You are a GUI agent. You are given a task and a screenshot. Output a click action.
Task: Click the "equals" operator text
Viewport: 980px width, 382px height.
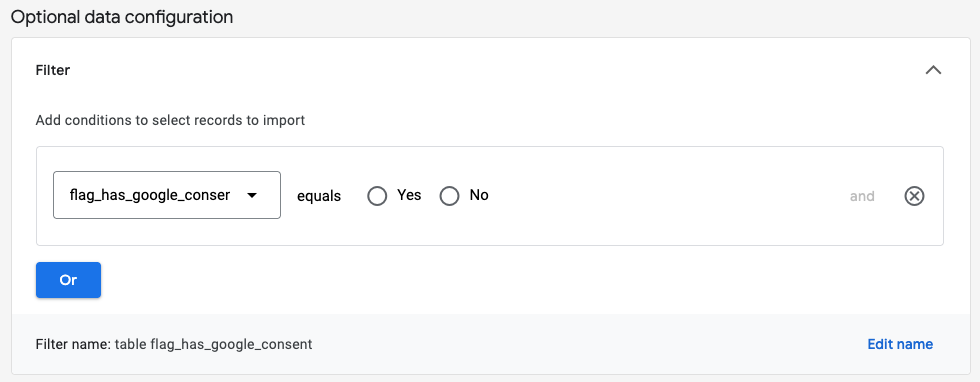[319, 196]
